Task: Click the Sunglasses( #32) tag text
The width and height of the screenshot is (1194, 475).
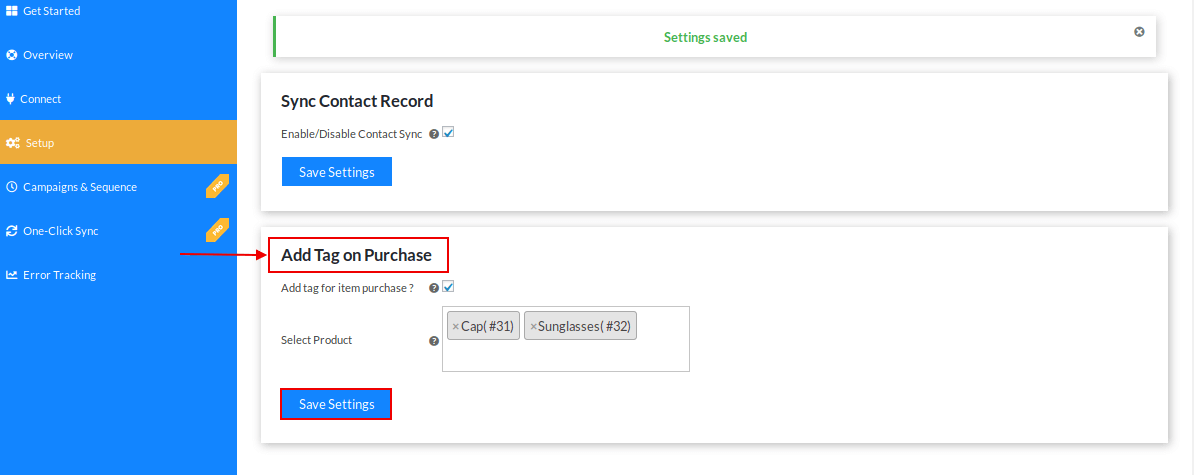Action: 585,327
